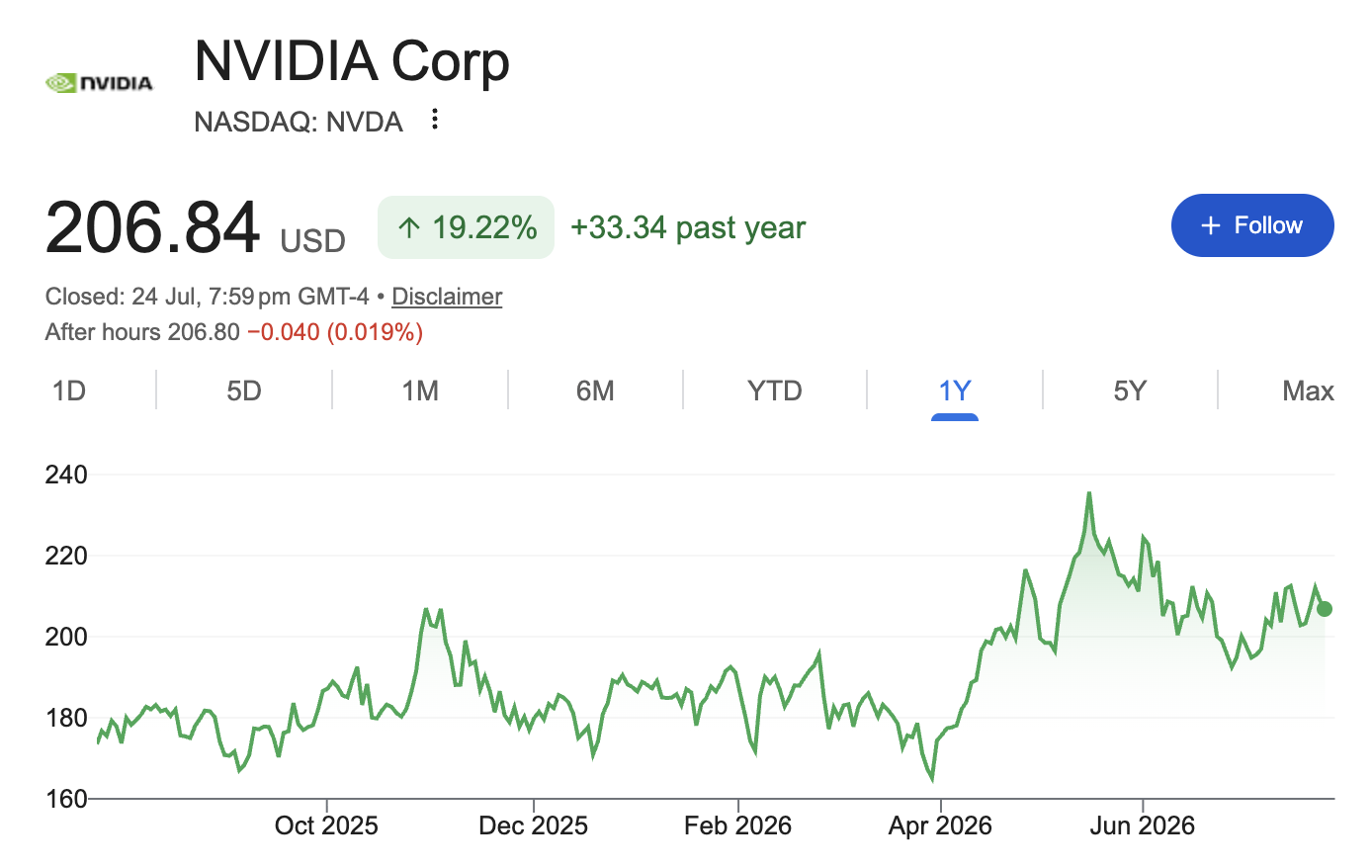Viewport: 1372px width, 868px height.
Task: Click the Apr 2026 axis marker
Action: point(940,825)
